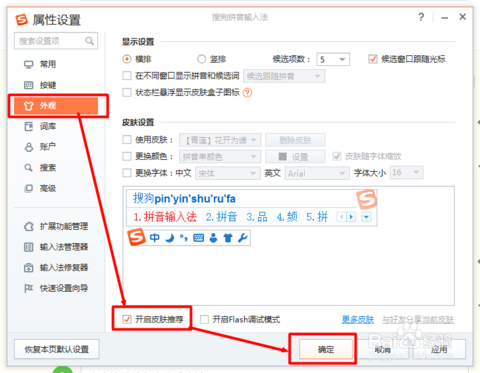This screenshot has height=373, width=480.
Task: Open the 字体大小 16 dropdown
Action: 407,173
